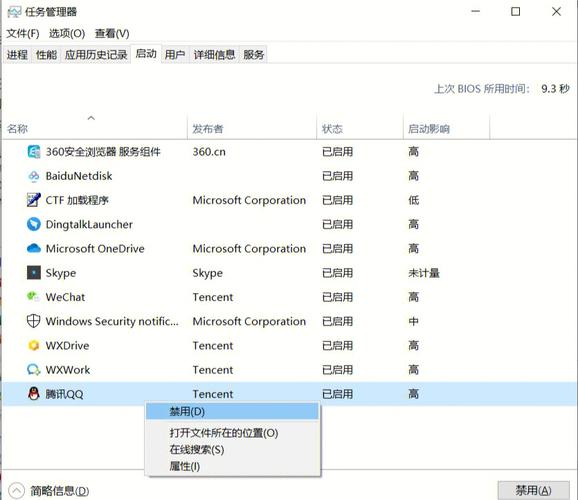This screenshot has width=578, height=500.
Task: Click the 9.3 秒 BIOS time value
Action: pos(556,89)
